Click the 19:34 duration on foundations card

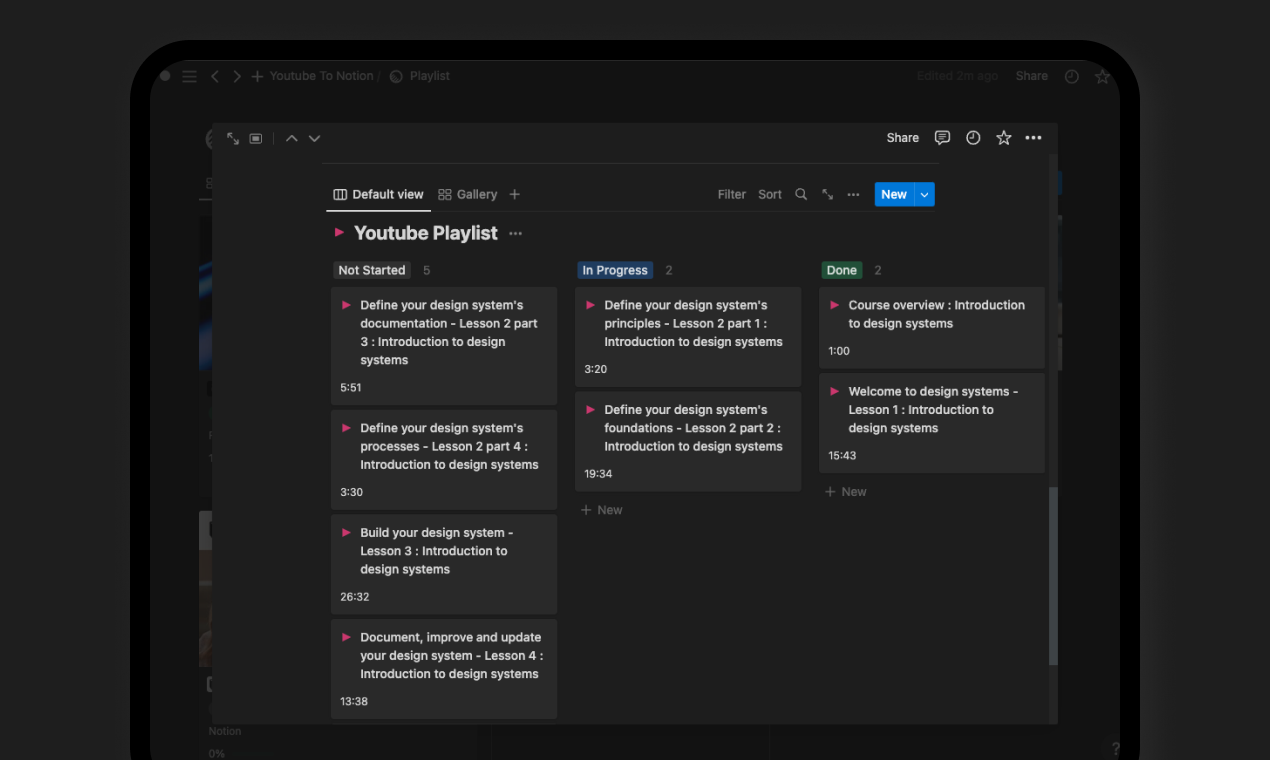598,474
